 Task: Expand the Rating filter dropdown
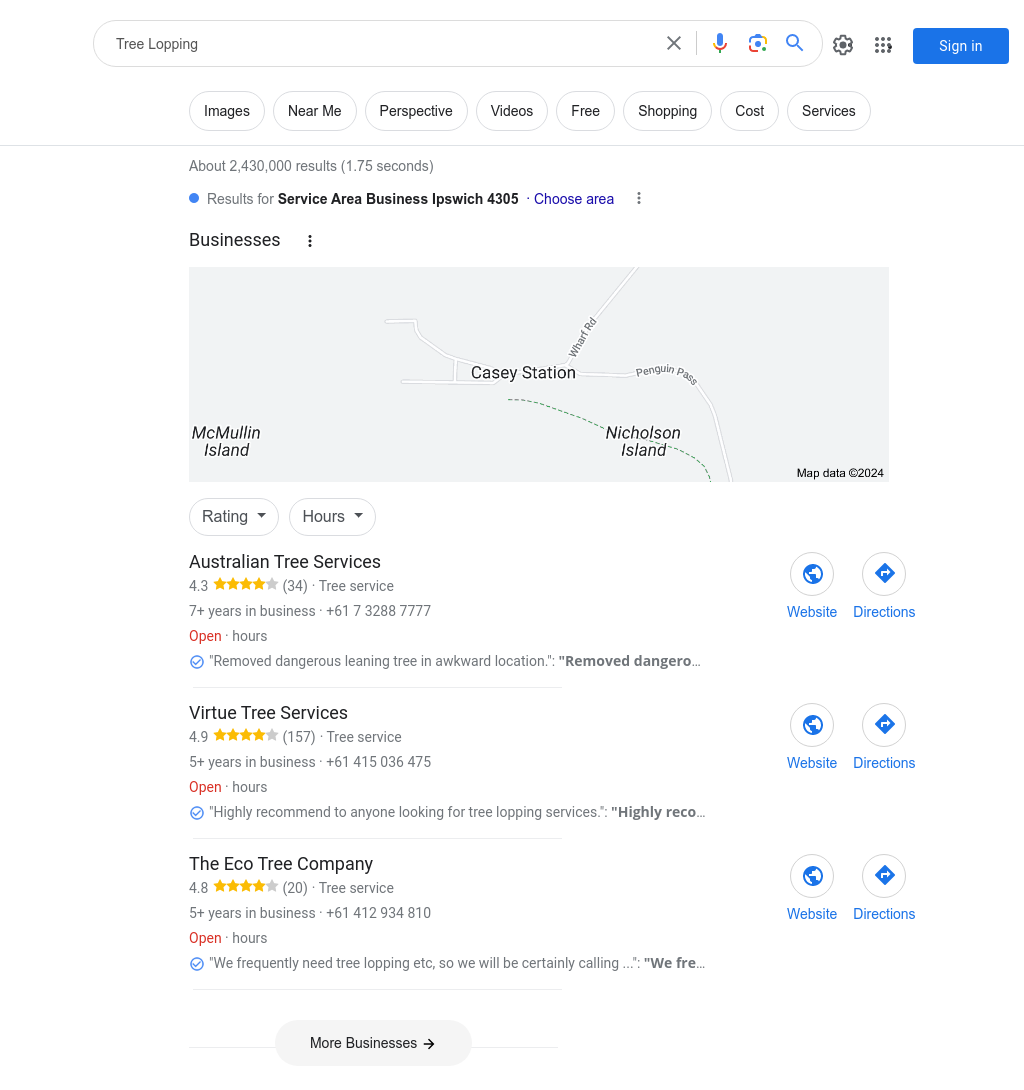234,516
